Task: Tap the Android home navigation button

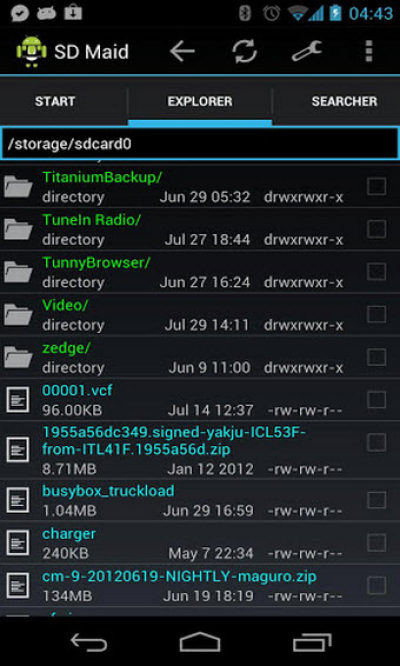Action: coord(200,641)
